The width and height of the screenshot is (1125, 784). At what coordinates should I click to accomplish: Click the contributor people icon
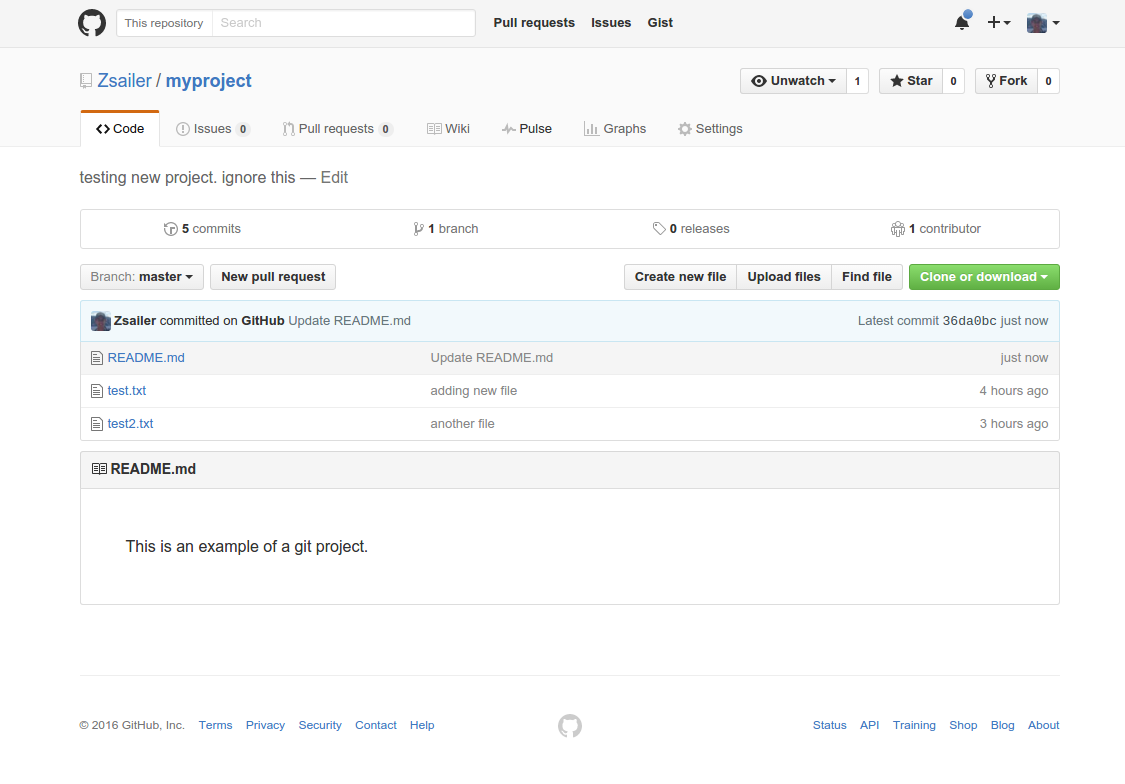897,229
